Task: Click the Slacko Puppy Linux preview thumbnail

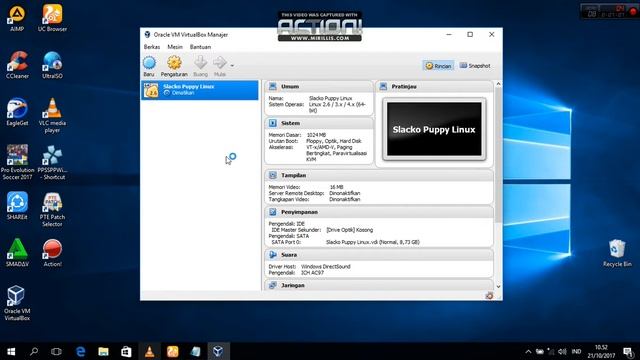Action: click(434, 129)
